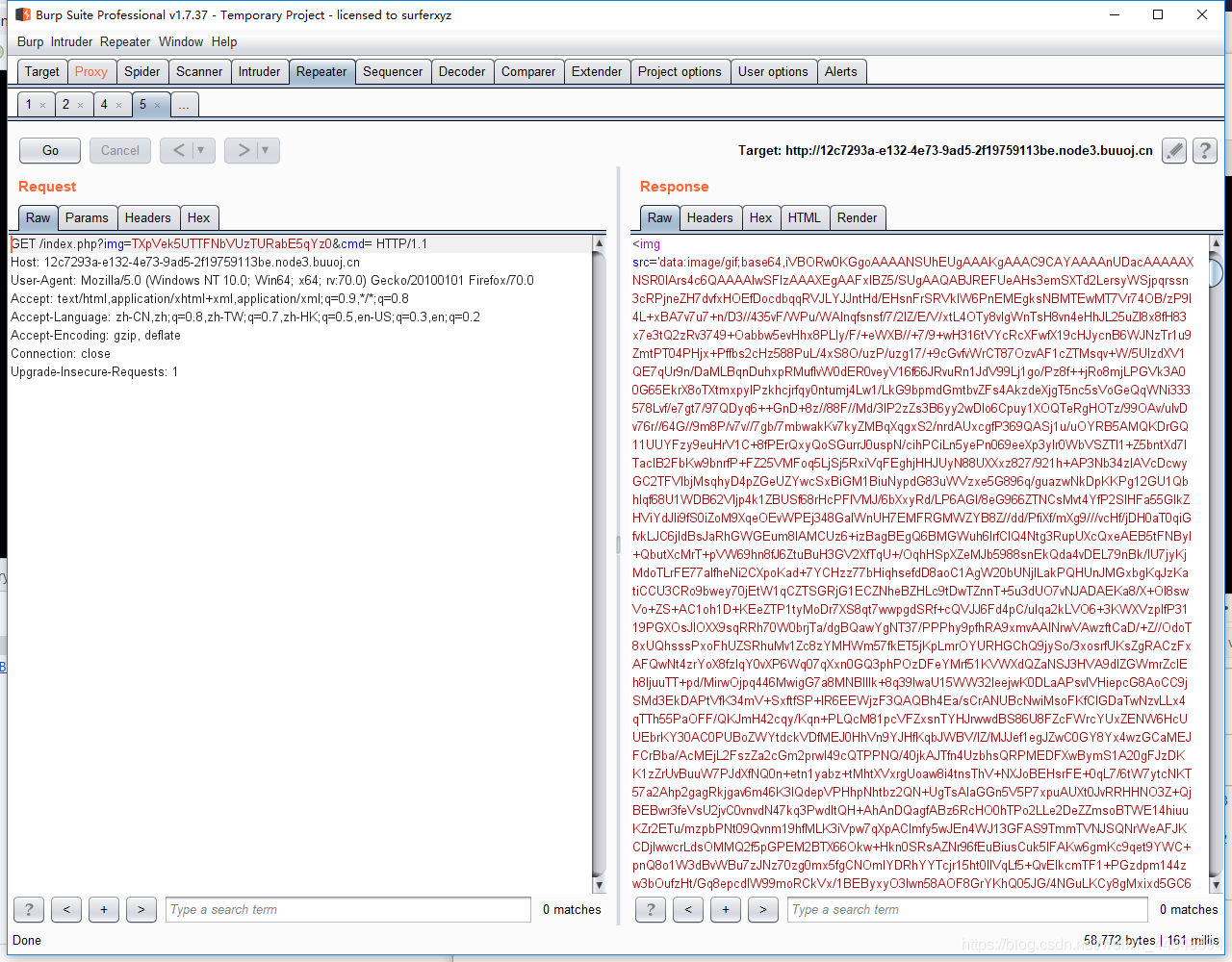Select repeater tab 1
Image resolution: width=1232 pixels, height=962 pixels.
(29, 105)
